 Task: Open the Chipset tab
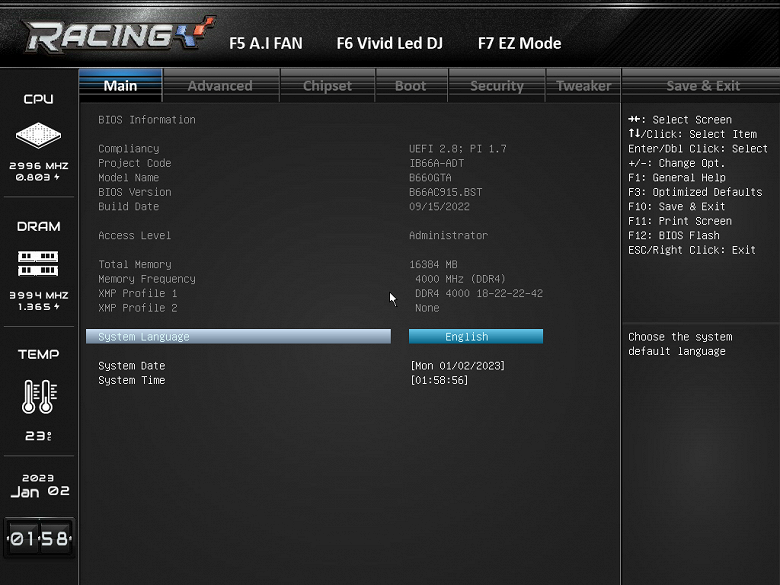(x=327, y=86)
